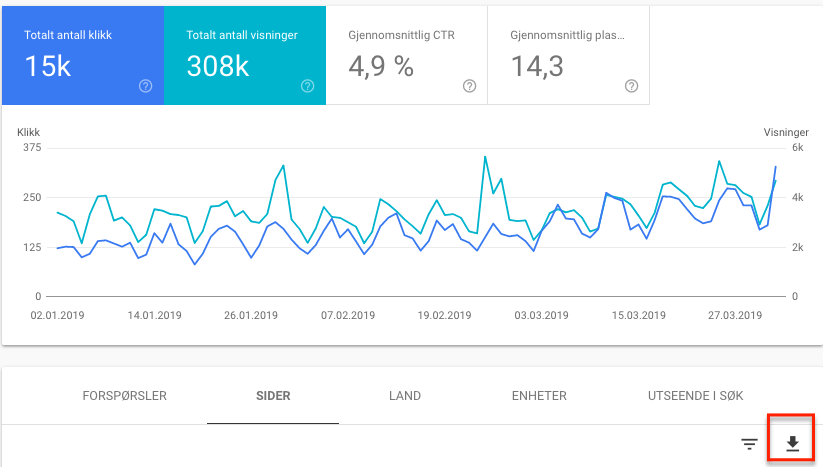823x467 pixels.
Task: Click the 2k value on Visninger axis
Action: (x=798, y=247)
